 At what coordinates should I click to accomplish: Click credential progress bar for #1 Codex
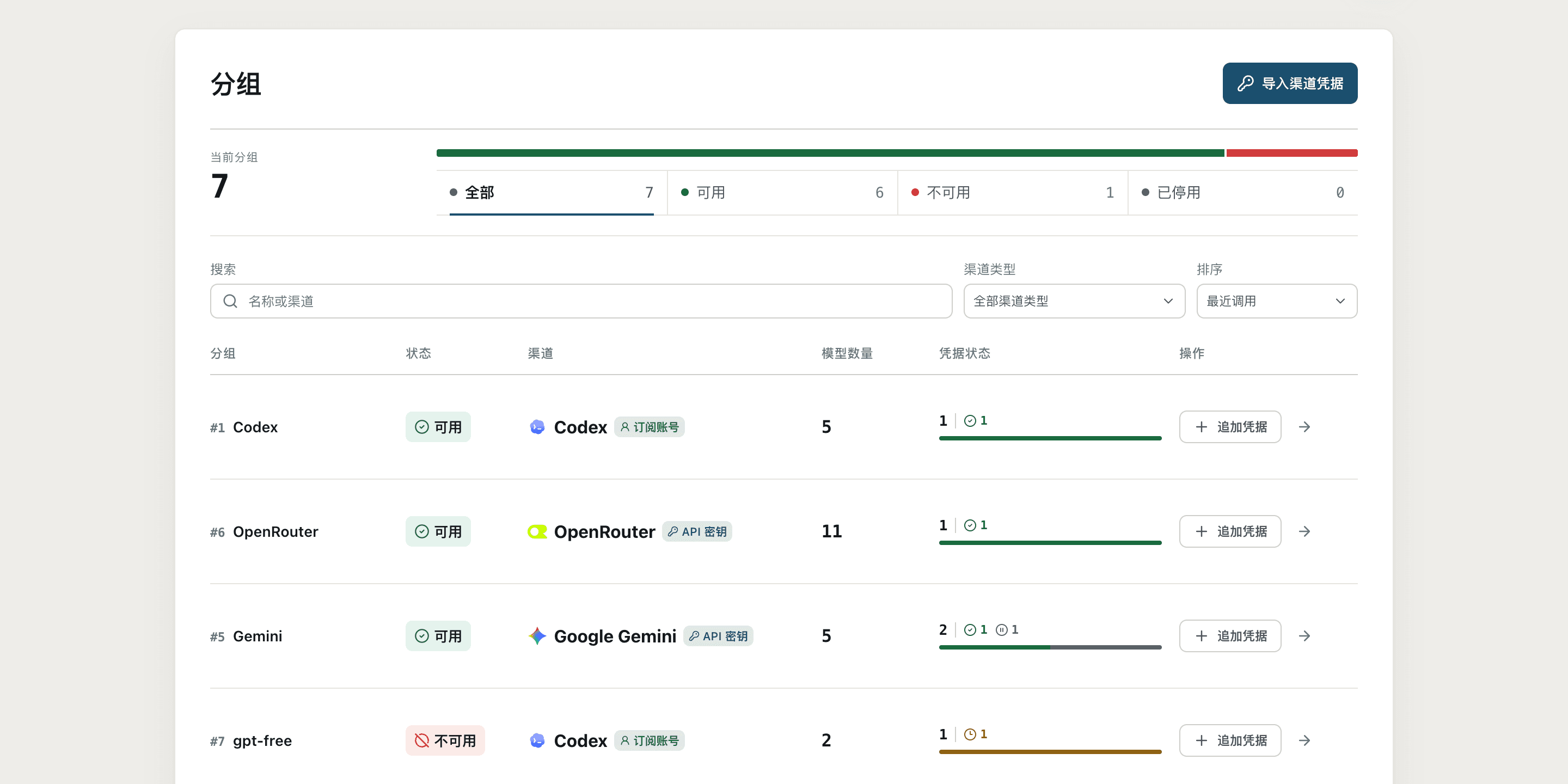1050,438
